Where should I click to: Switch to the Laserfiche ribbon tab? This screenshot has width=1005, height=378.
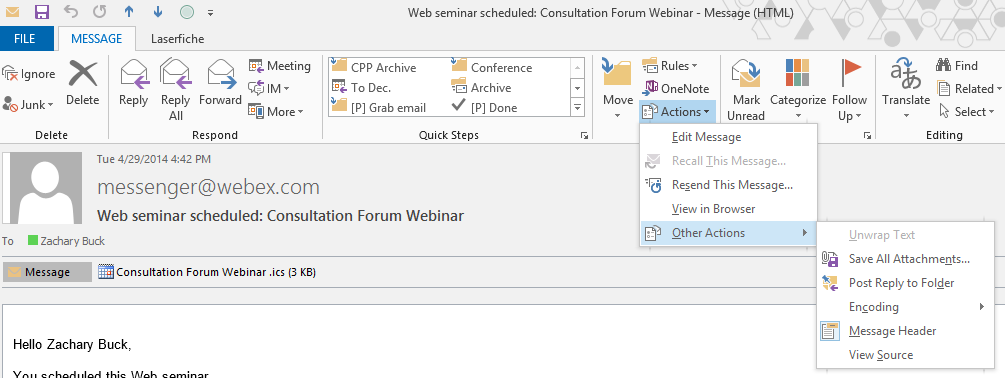[x=178, y=38]
